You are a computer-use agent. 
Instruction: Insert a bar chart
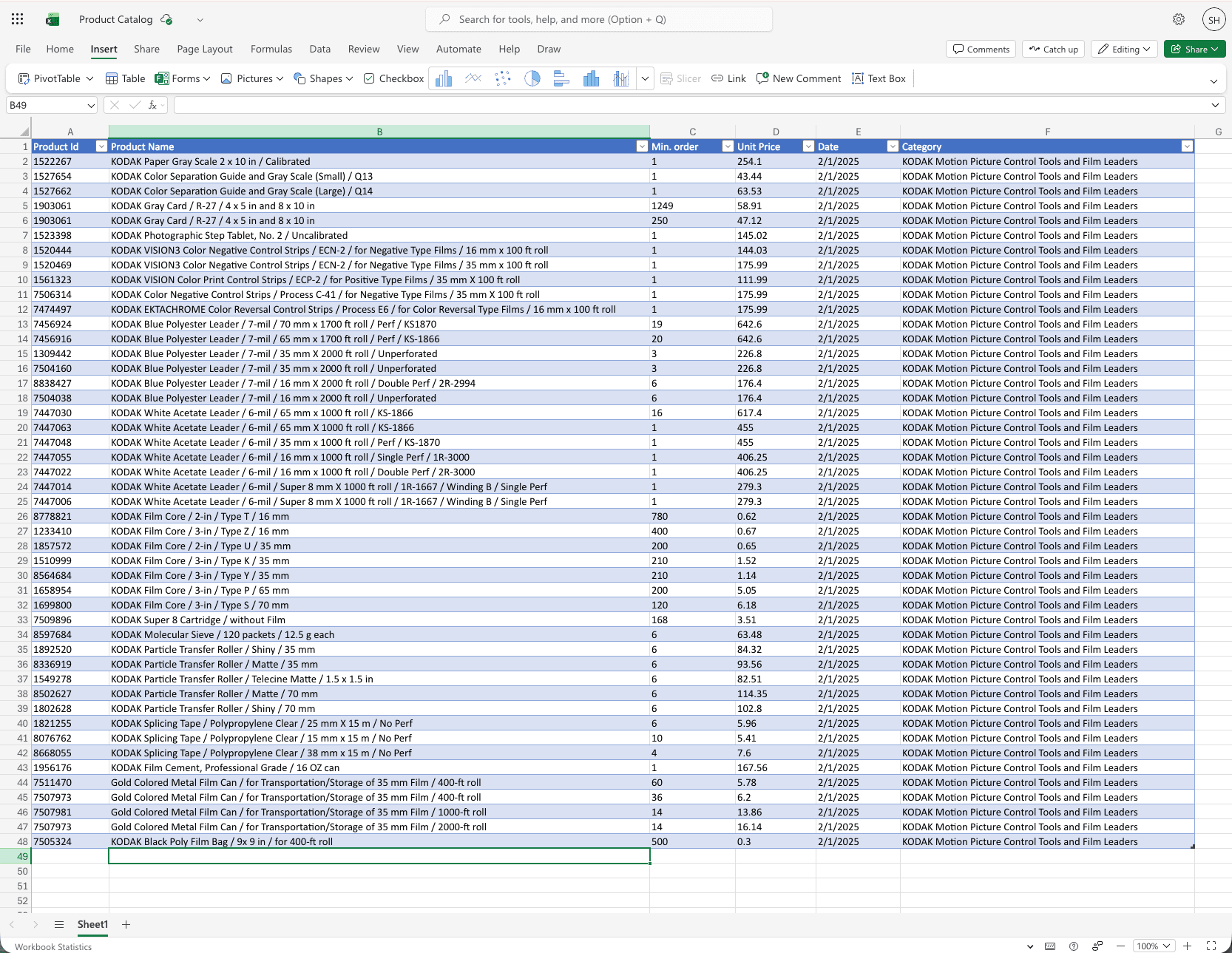pos(561,78)
